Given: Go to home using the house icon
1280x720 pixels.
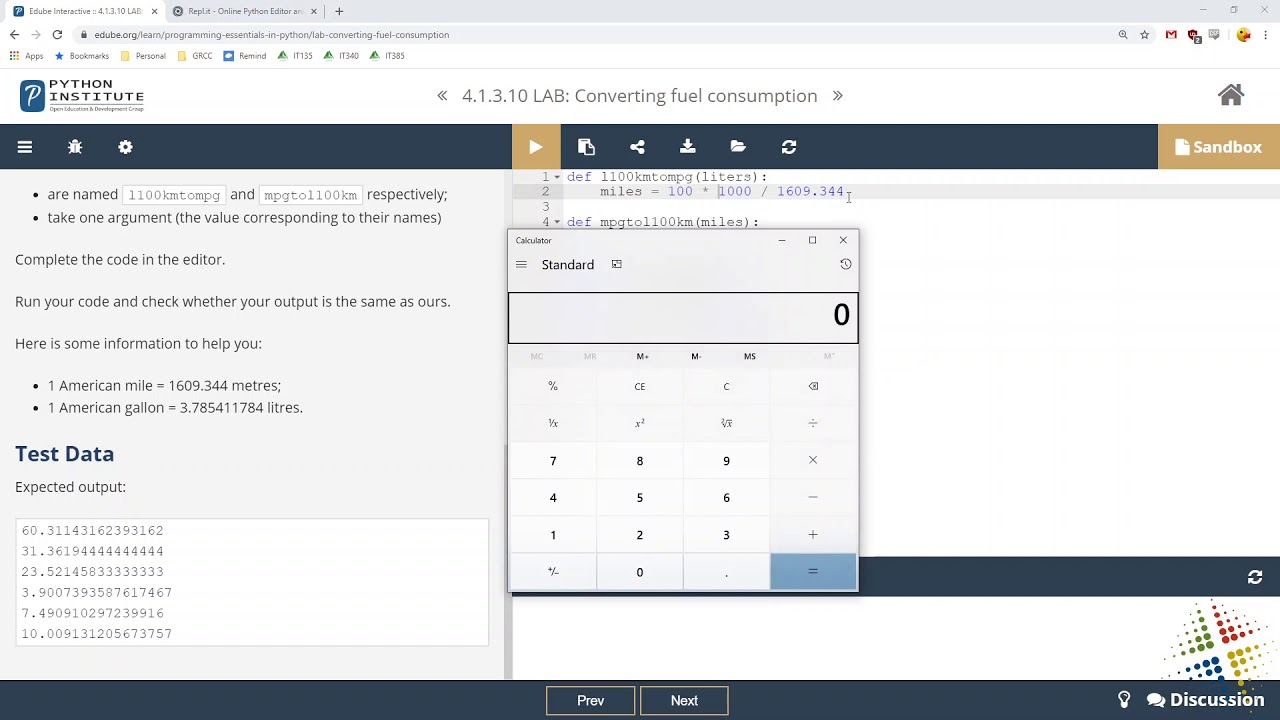Looking at the screenshot, I should tap(1231, 95).
